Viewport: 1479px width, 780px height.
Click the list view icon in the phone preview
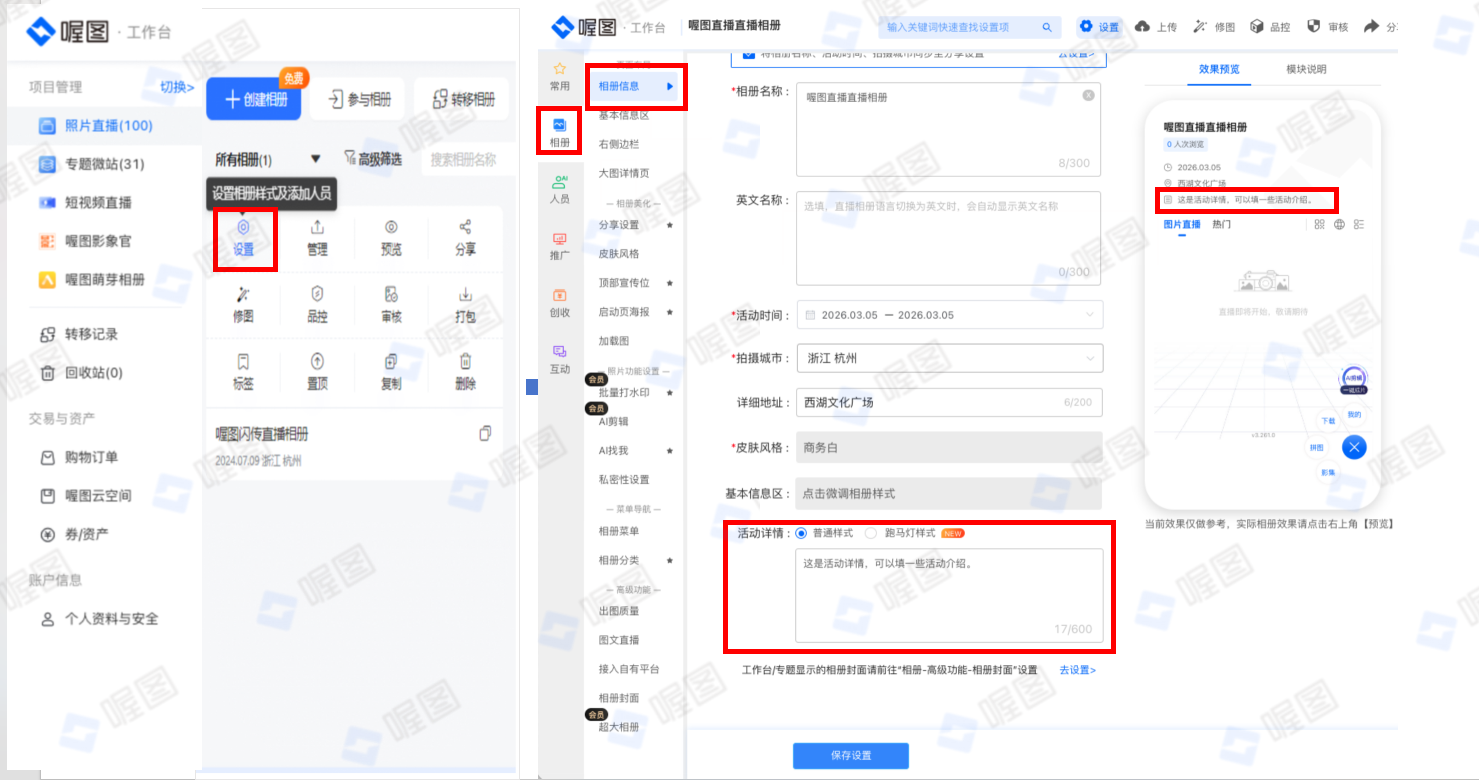[1358, 224]
